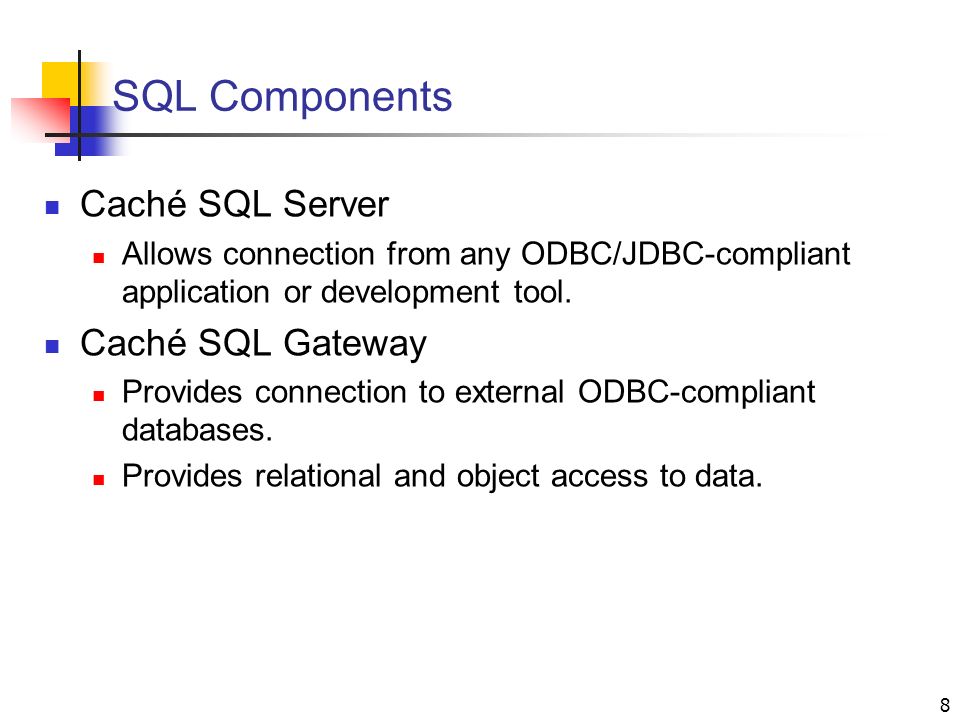
Task: Click Provides relational and object access line
Action: click(442, 476)
